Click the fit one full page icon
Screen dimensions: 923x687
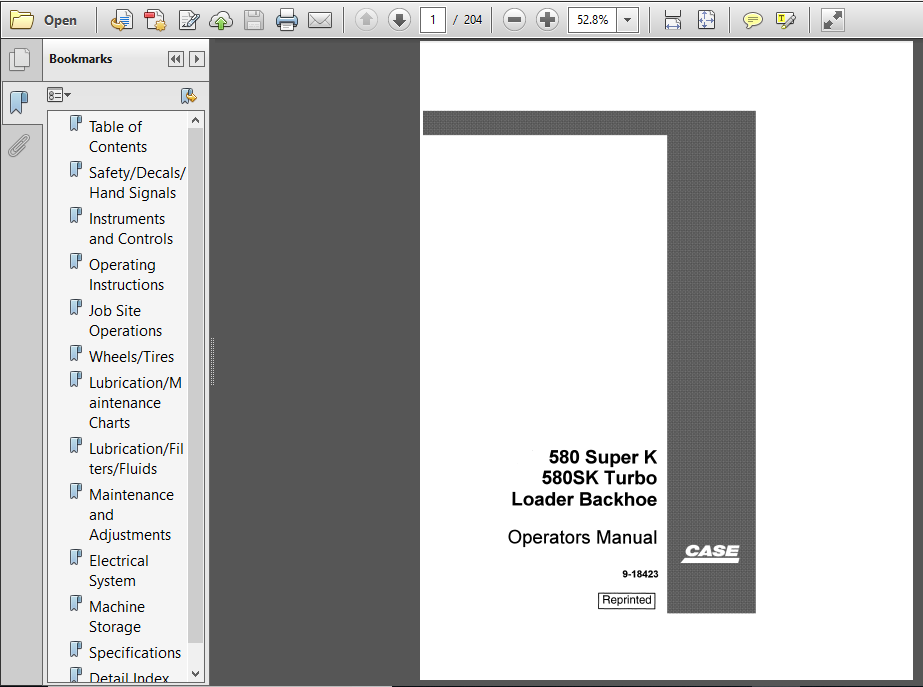(706, 20)
